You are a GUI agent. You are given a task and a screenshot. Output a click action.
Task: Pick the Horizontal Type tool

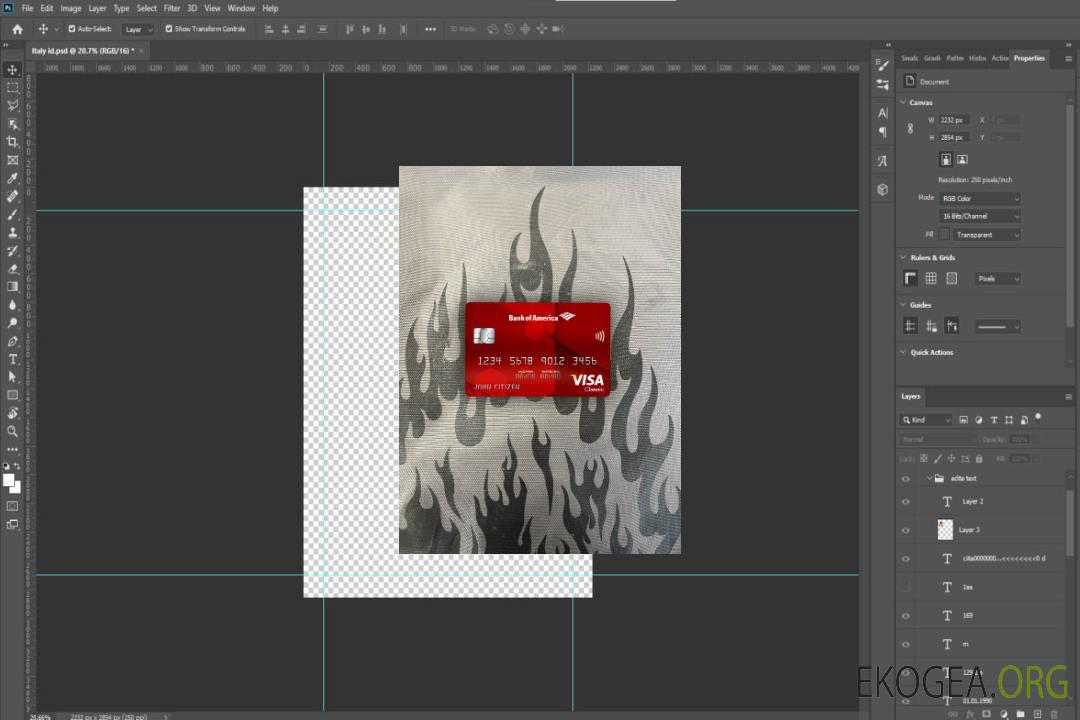pos(13,359)
